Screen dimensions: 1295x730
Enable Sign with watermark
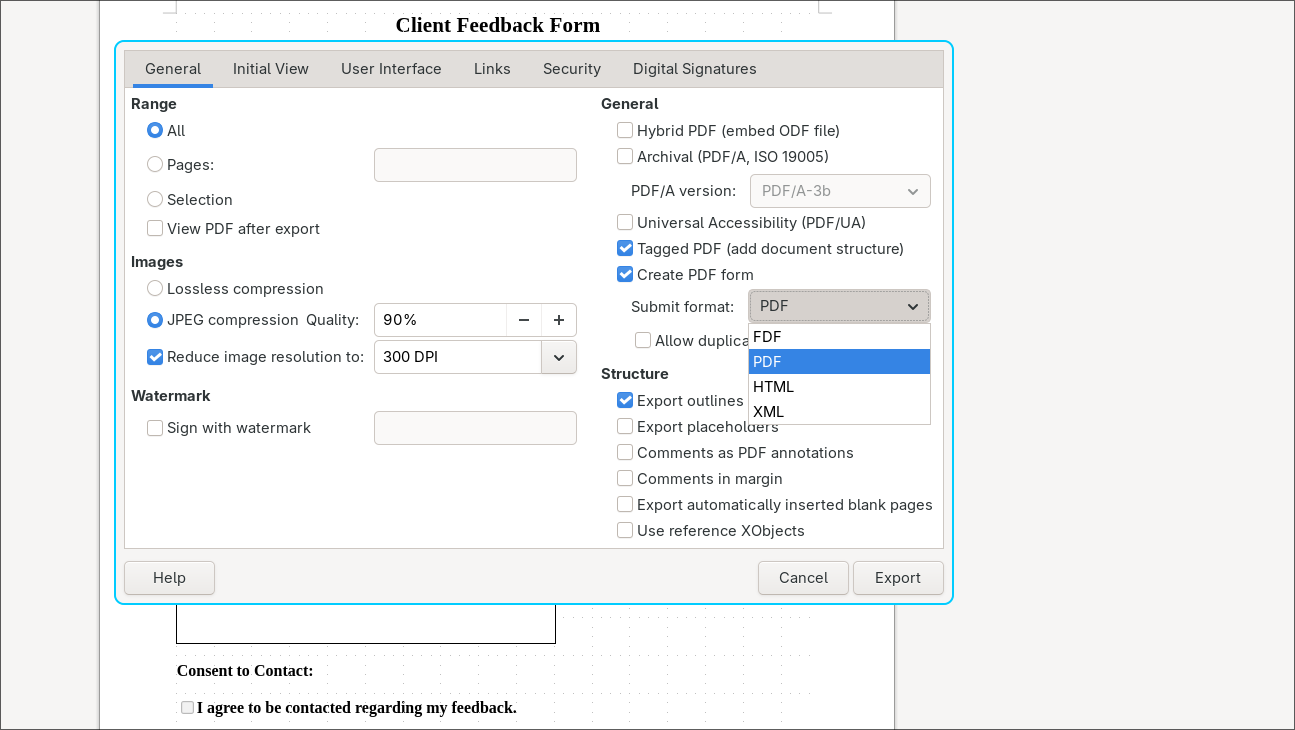point(155,427)
